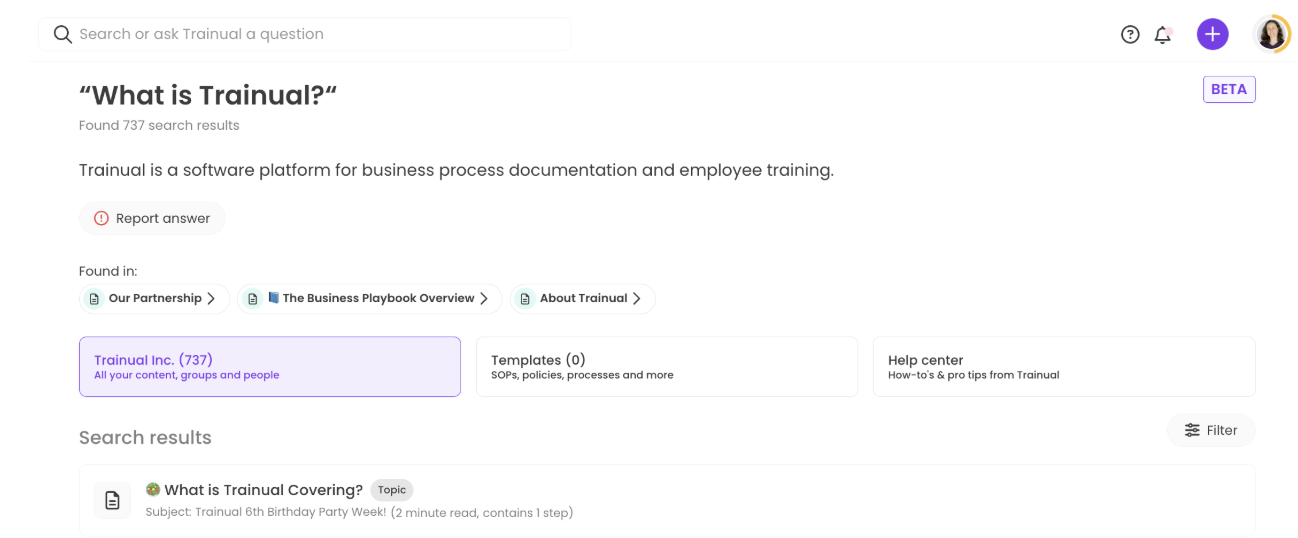The width and height of the screenshot is (1298, 538).
Task: Focus the Search or ask Trainual field
Action: click(x=305, y=34)
